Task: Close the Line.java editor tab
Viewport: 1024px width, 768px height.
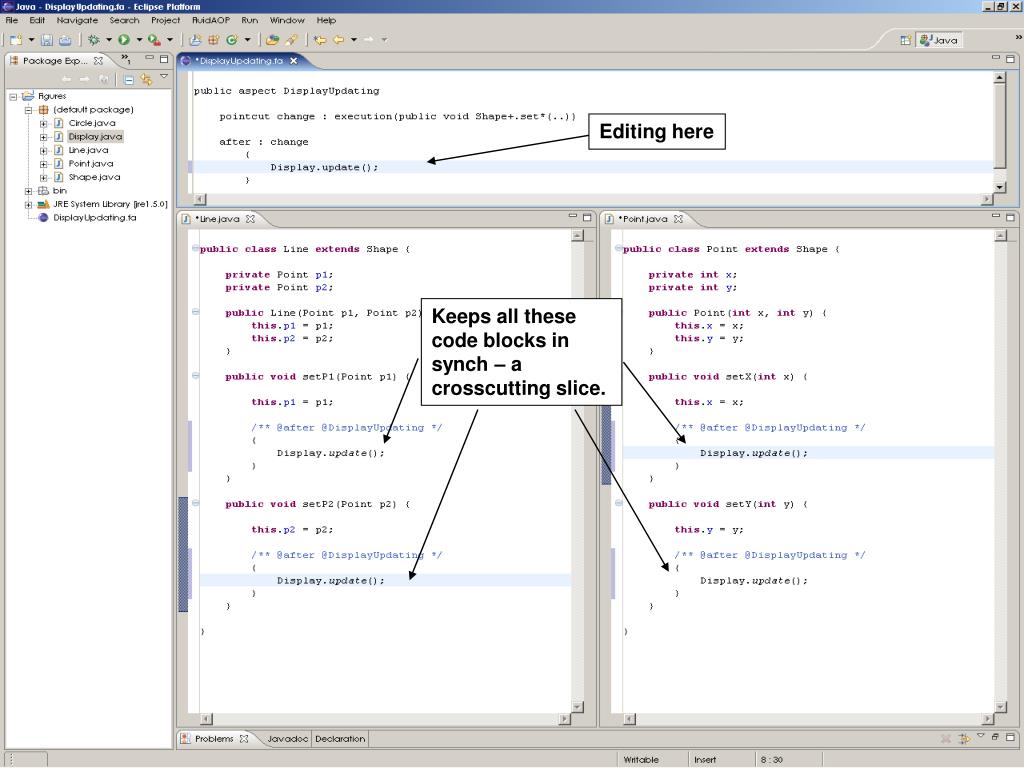Action: (250, 219)
